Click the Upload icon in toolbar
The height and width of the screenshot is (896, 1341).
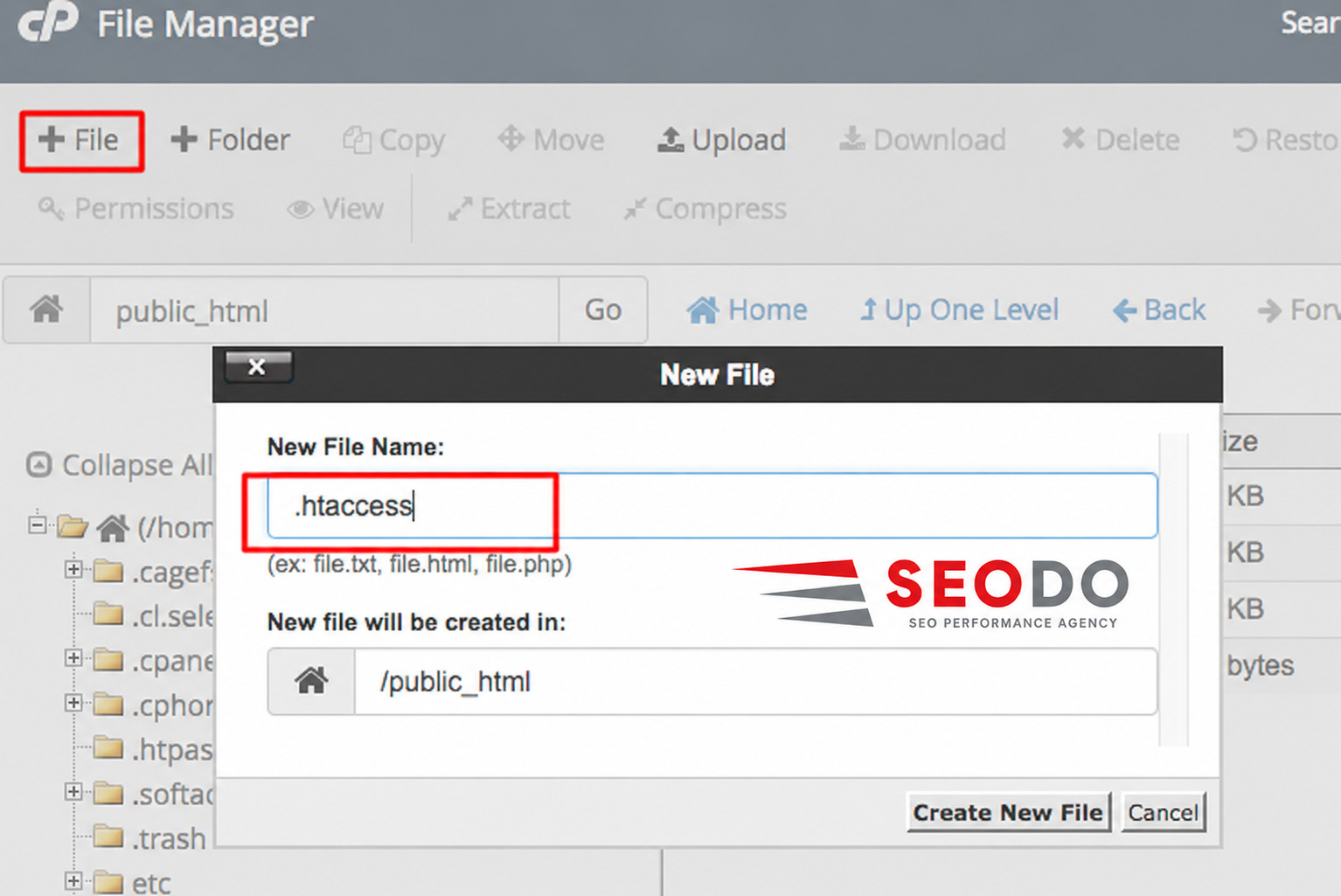[670, 140]
